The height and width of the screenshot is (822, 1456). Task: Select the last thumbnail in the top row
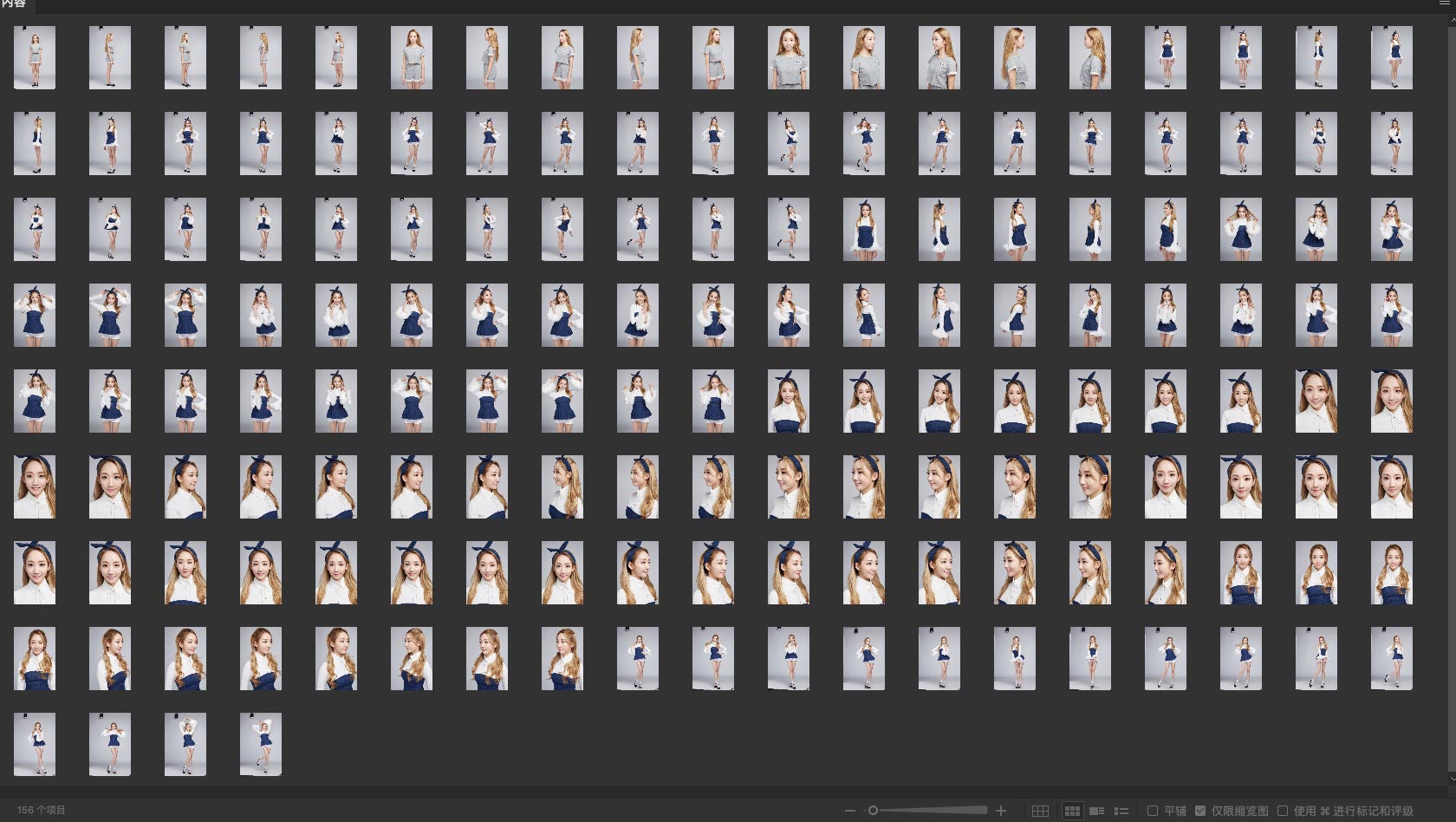click(1392, 57)
